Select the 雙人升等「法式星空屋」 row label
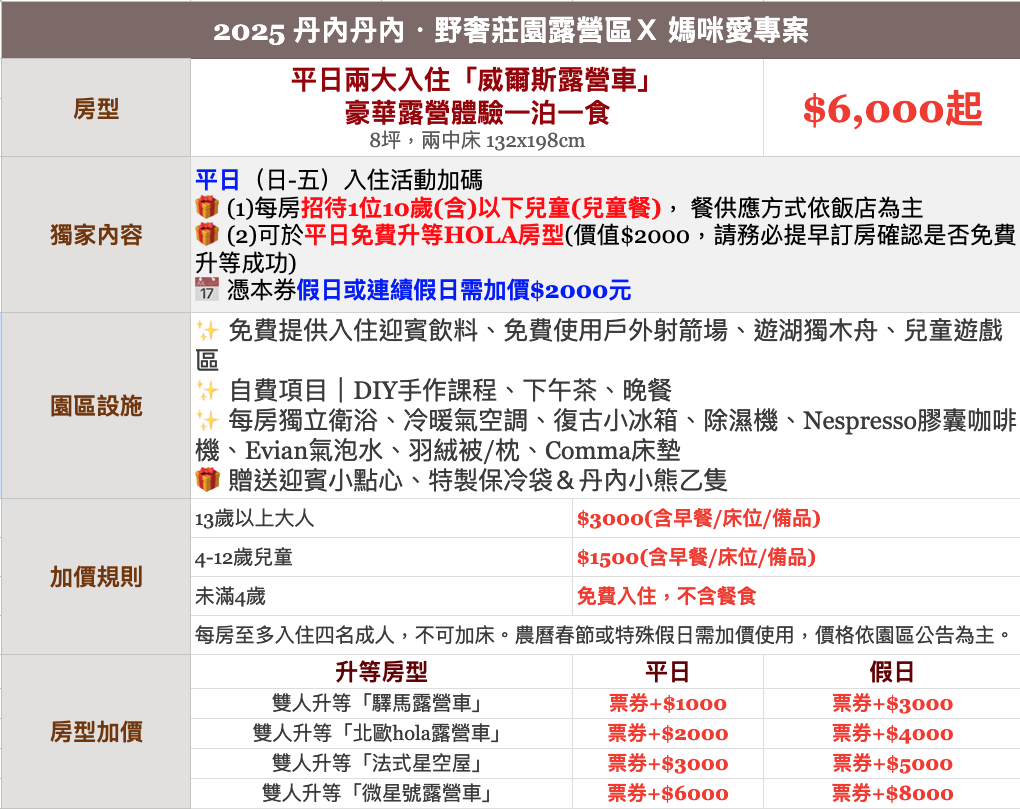The image size is (1020, 809). (381, 764)
